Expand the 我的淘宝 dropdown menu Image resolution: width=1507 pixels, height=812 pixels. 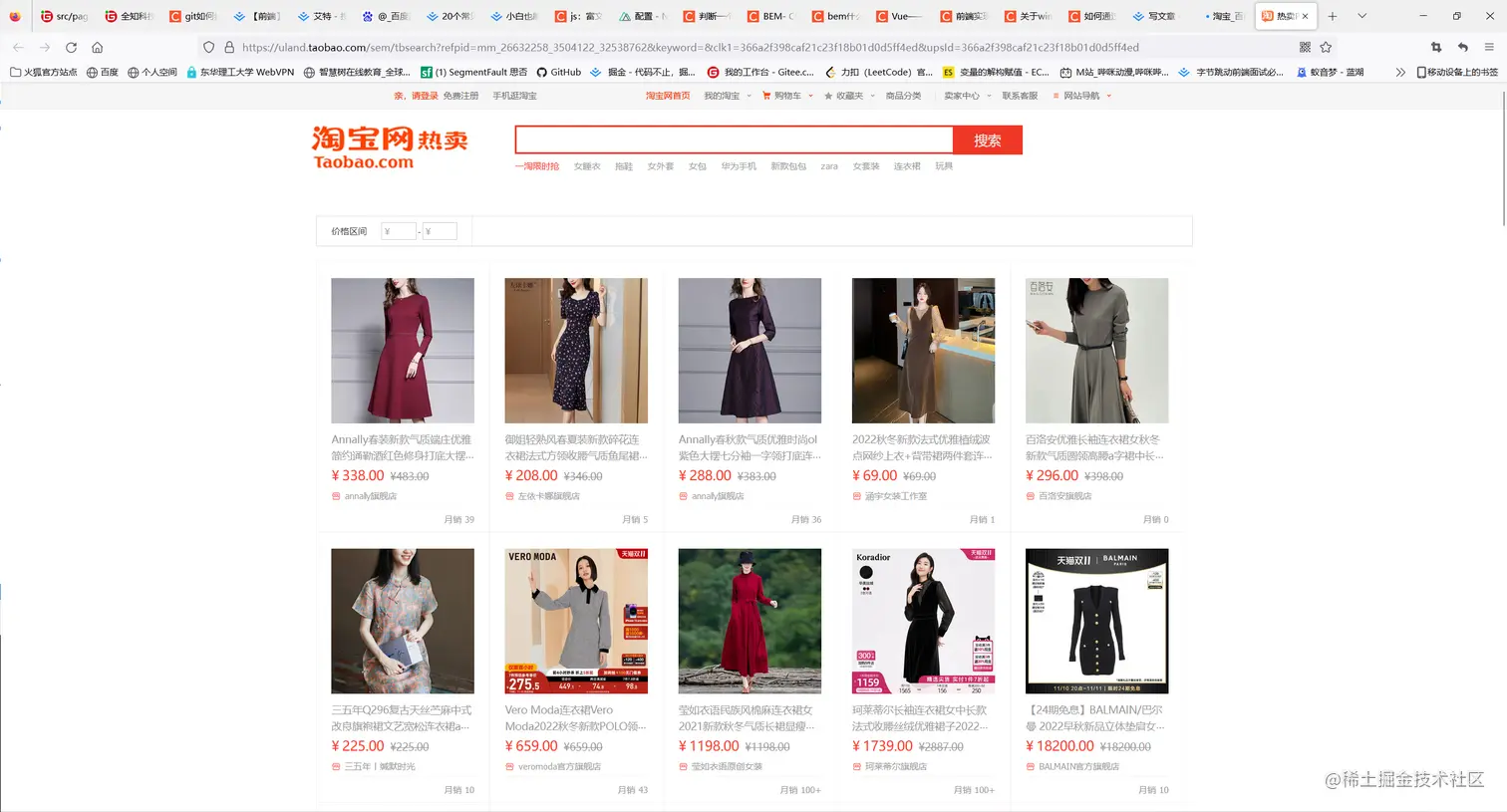(726, 96)
